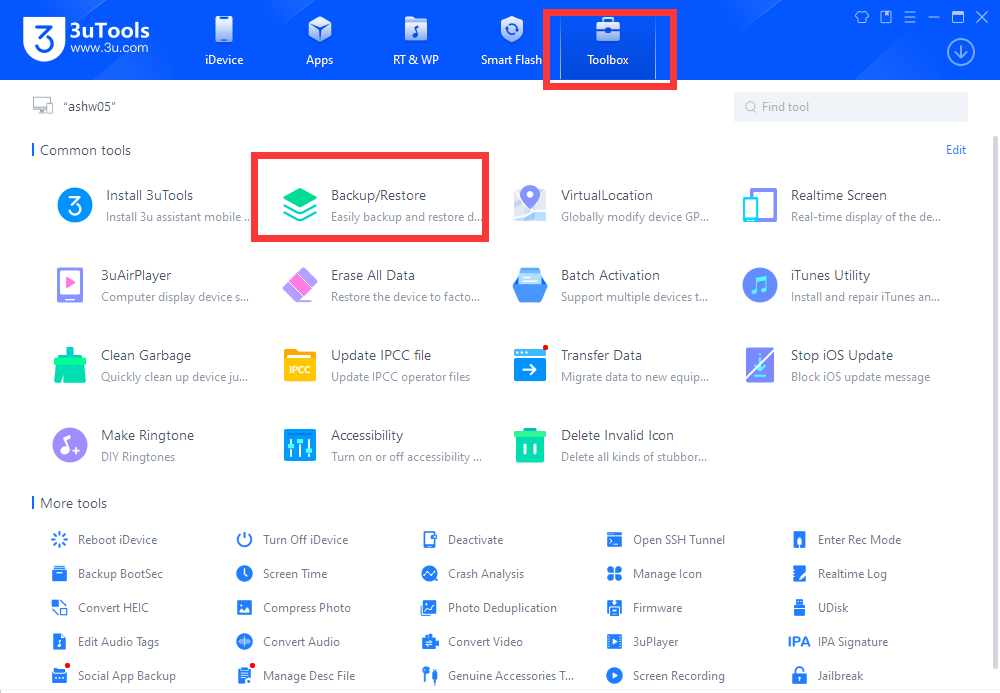Switch to the iDevice tab
This screenshot has height=693, width=1000.
pyautogui.click(x=224, y=40)
